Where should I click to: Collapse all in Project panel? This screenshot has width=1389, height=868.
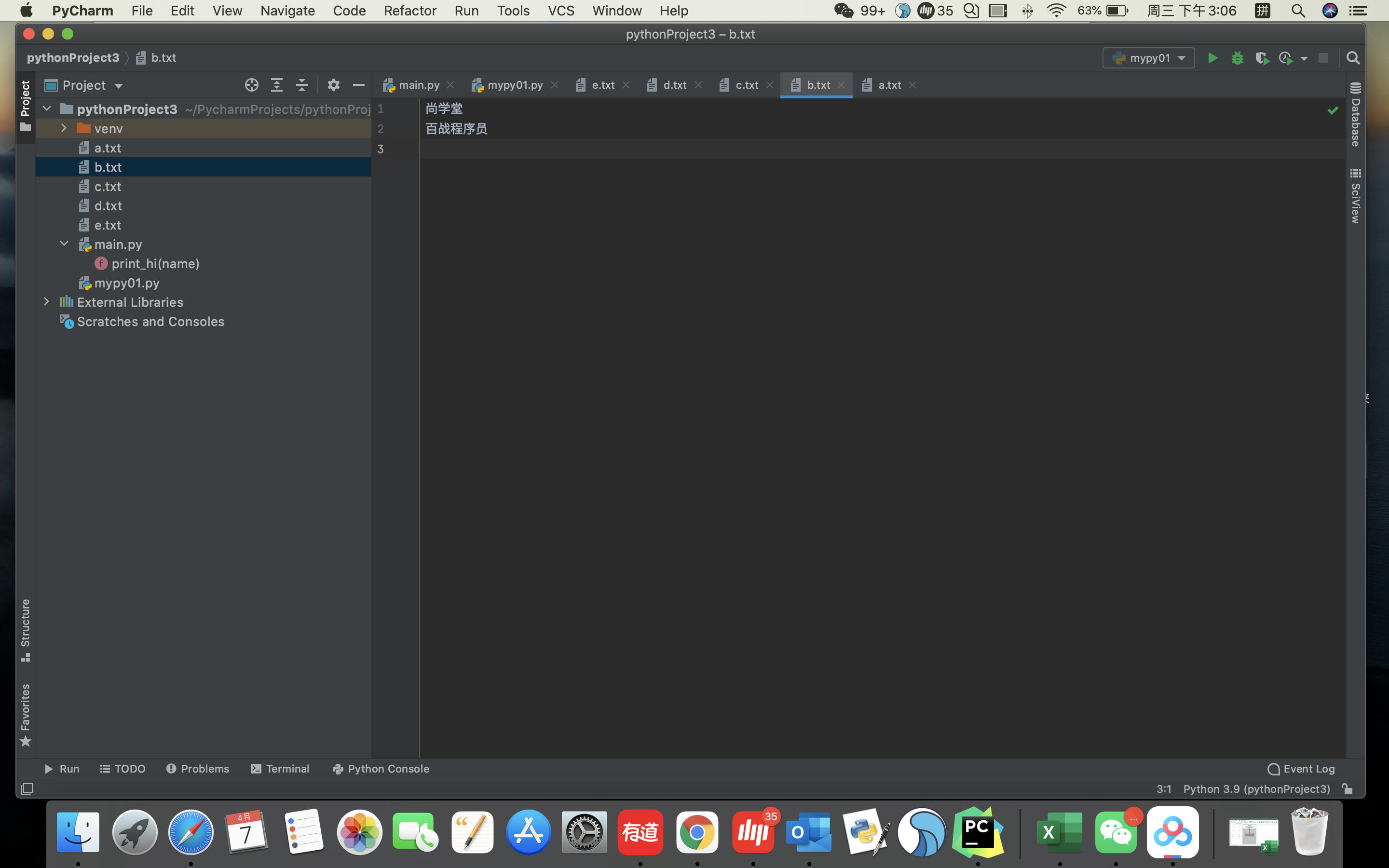pyautogui.click(x=302, y=85)
